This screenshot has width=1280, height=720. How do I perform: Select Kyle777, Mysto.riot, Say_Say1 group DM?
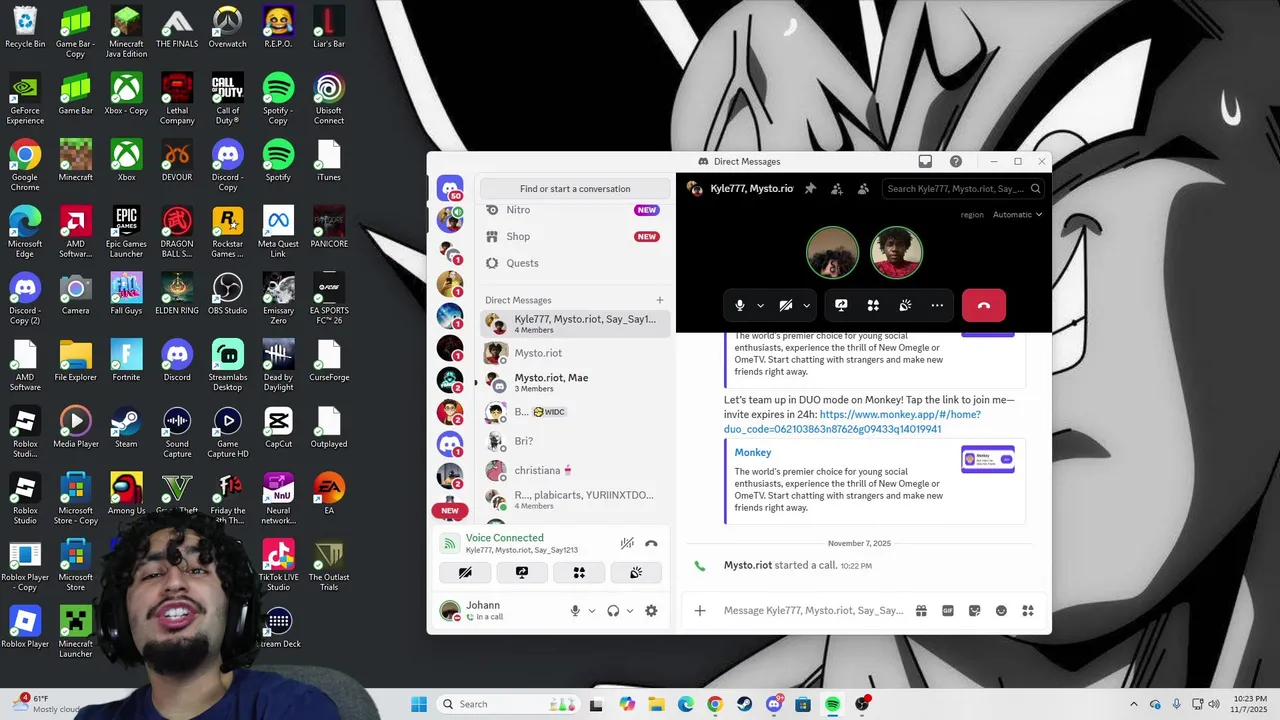(575, 323)
